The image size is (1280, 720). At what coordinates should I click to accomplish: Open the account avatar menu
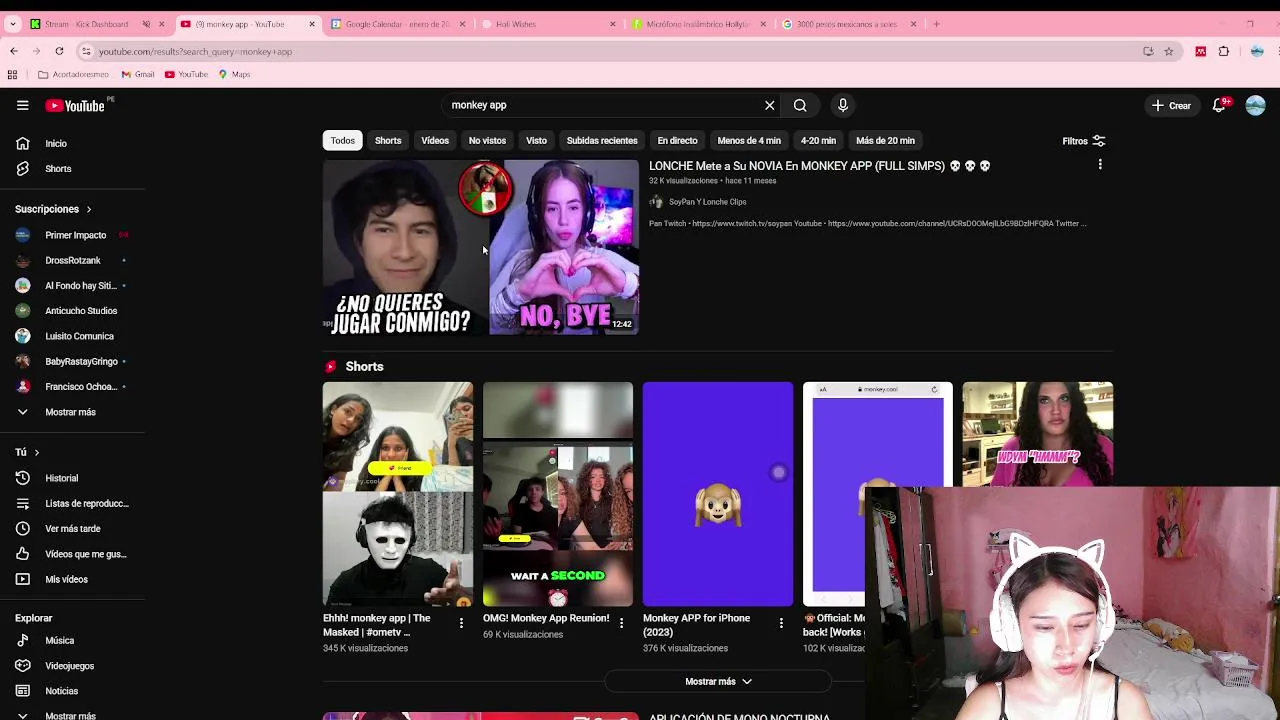tap(1255, 105)
